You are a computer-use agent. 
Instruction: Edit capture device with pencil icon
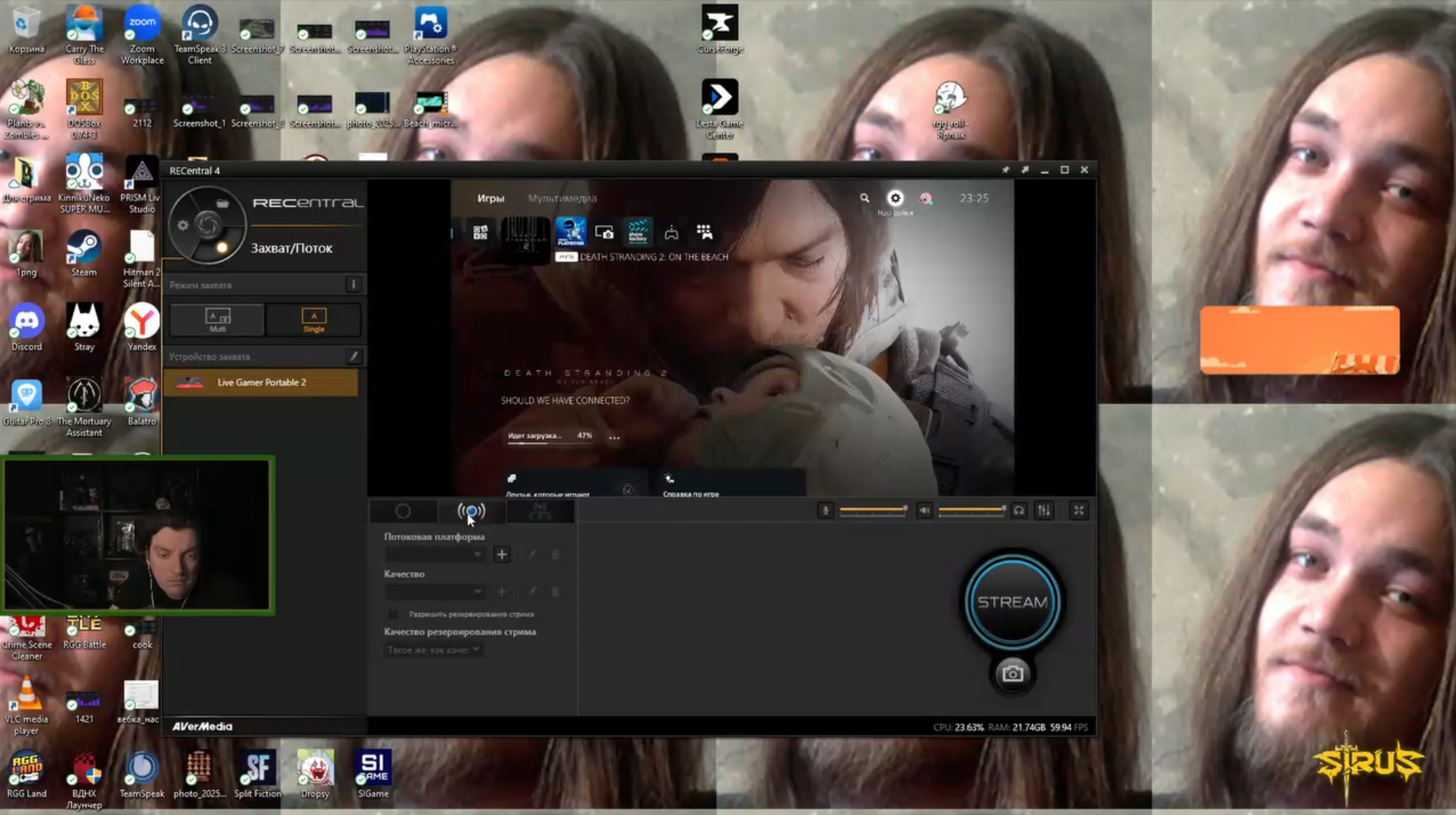coord(354,356)
